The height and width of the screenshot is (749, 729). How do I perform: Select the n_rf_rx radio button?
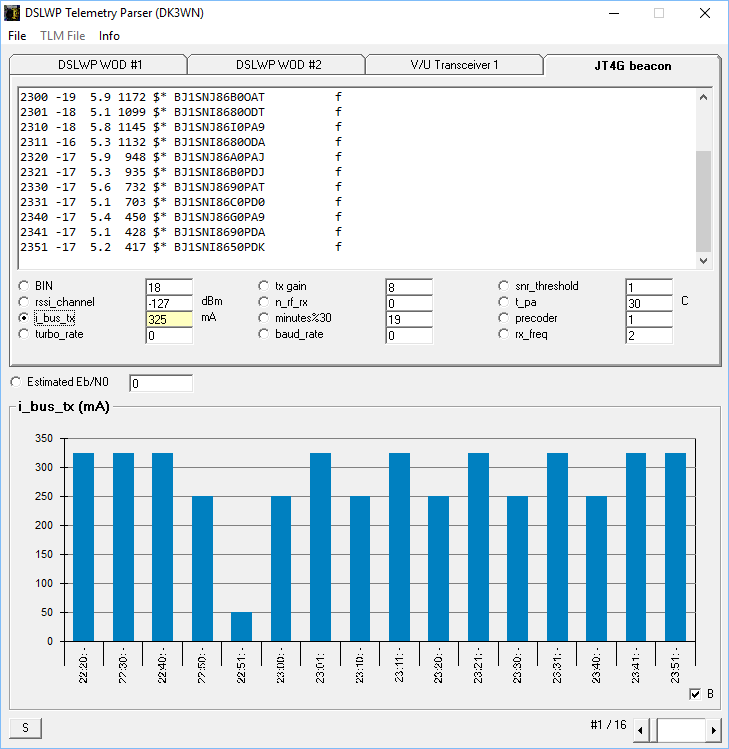(x=263, y=302)
